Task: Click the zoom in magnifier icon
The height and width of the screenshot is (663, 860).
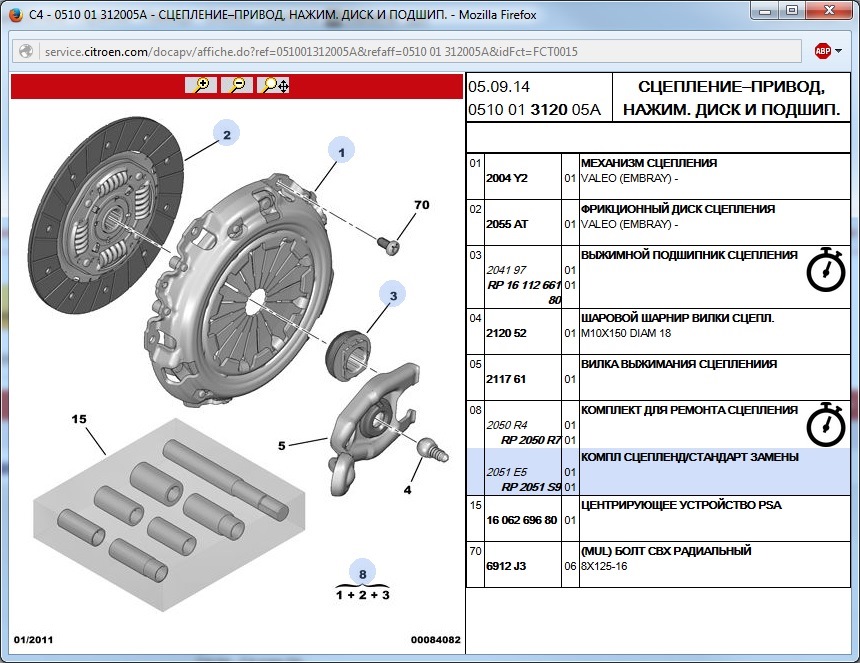Action: click(x=201, y=85)
